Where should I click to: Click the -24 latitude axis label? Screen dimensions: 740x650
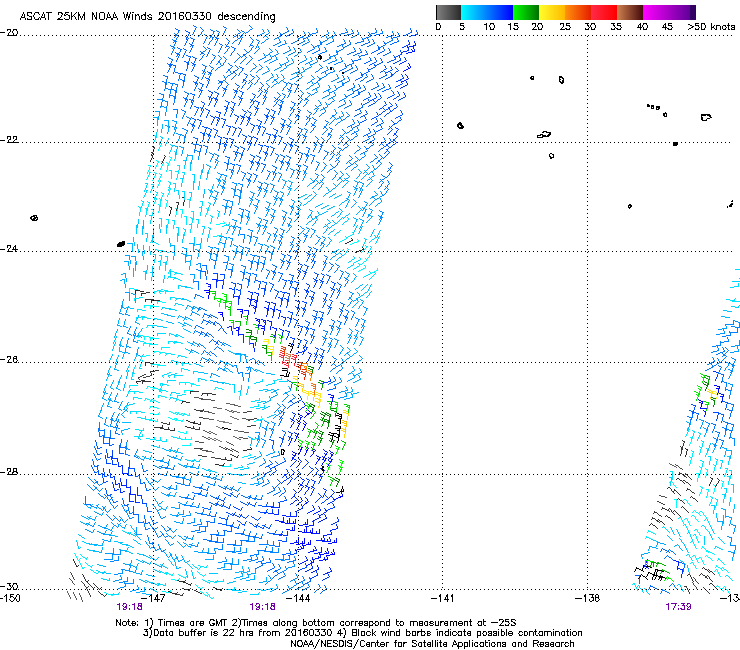coord(9,248)
